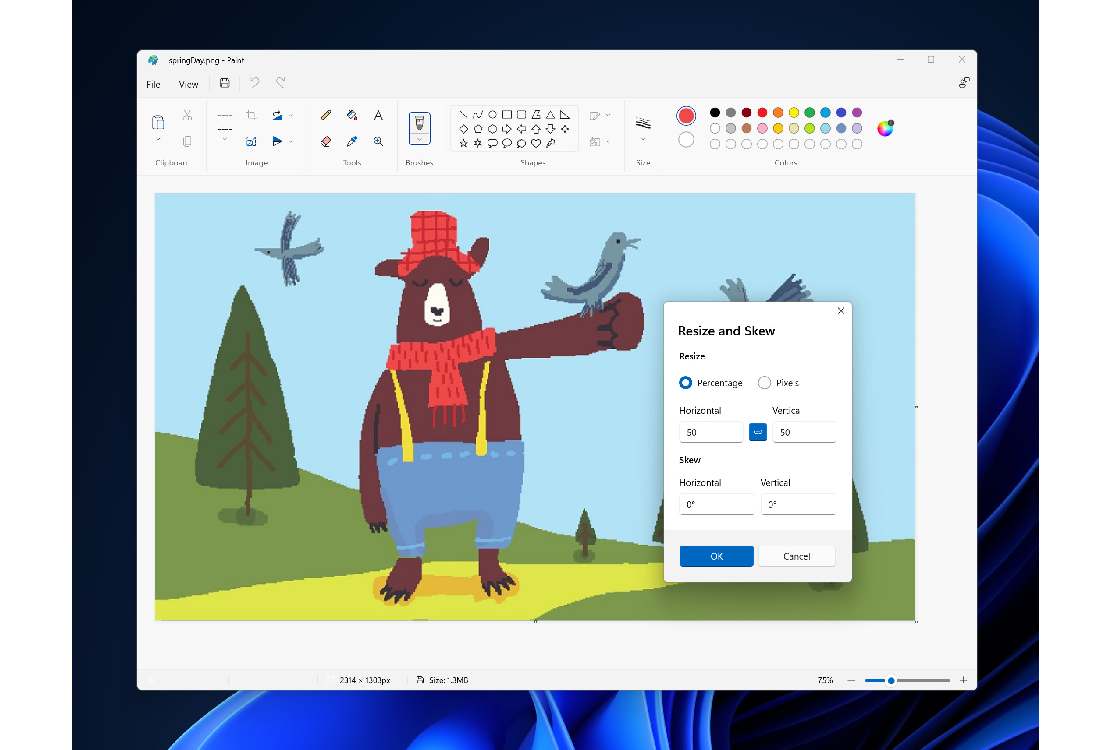Select the red color swatch

[762, 112]
